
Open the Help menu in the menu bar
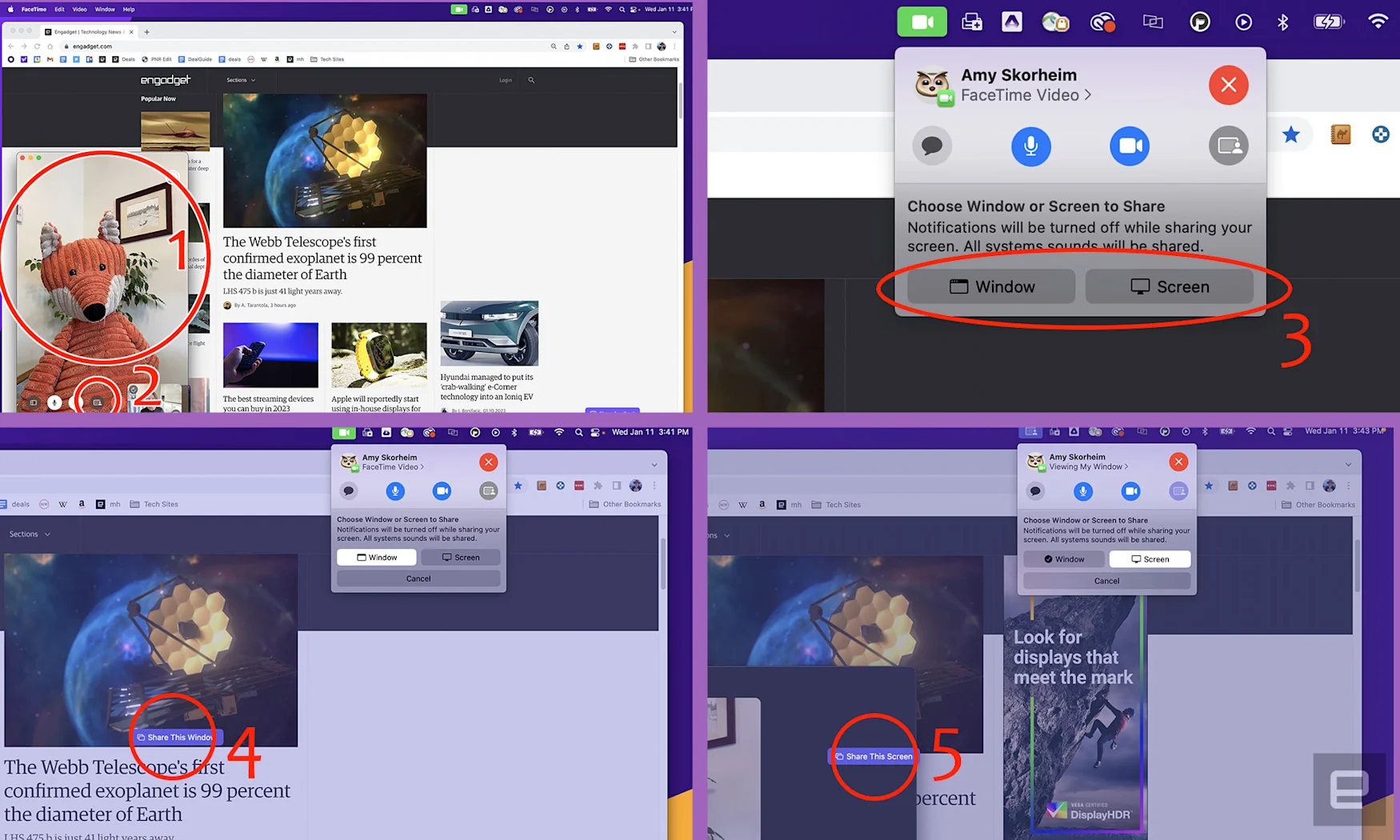128,10
